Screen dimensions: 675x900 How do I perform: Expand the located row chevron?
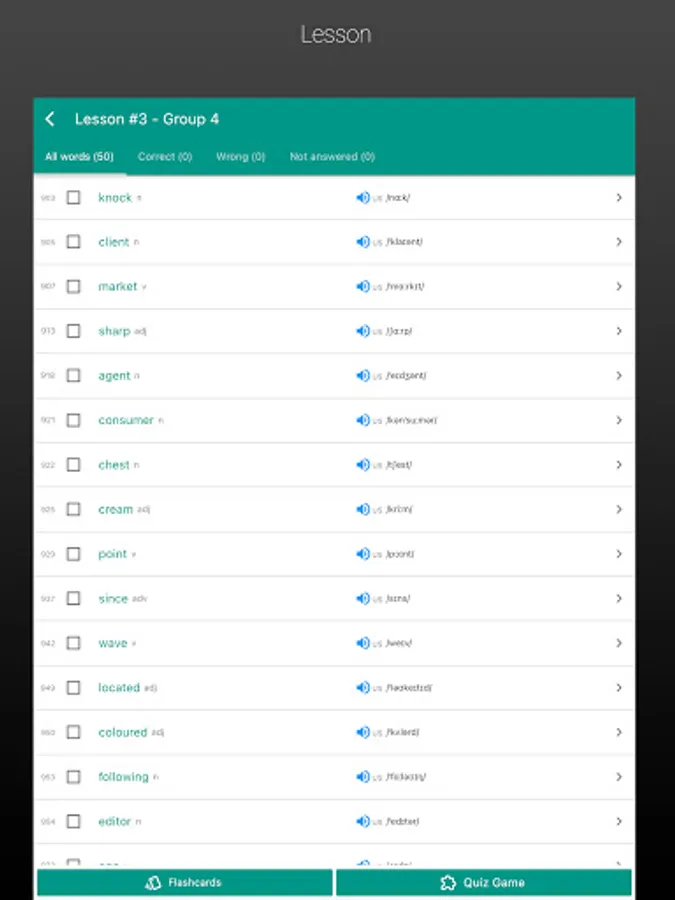pyautogui.click(x=619, y=688)
